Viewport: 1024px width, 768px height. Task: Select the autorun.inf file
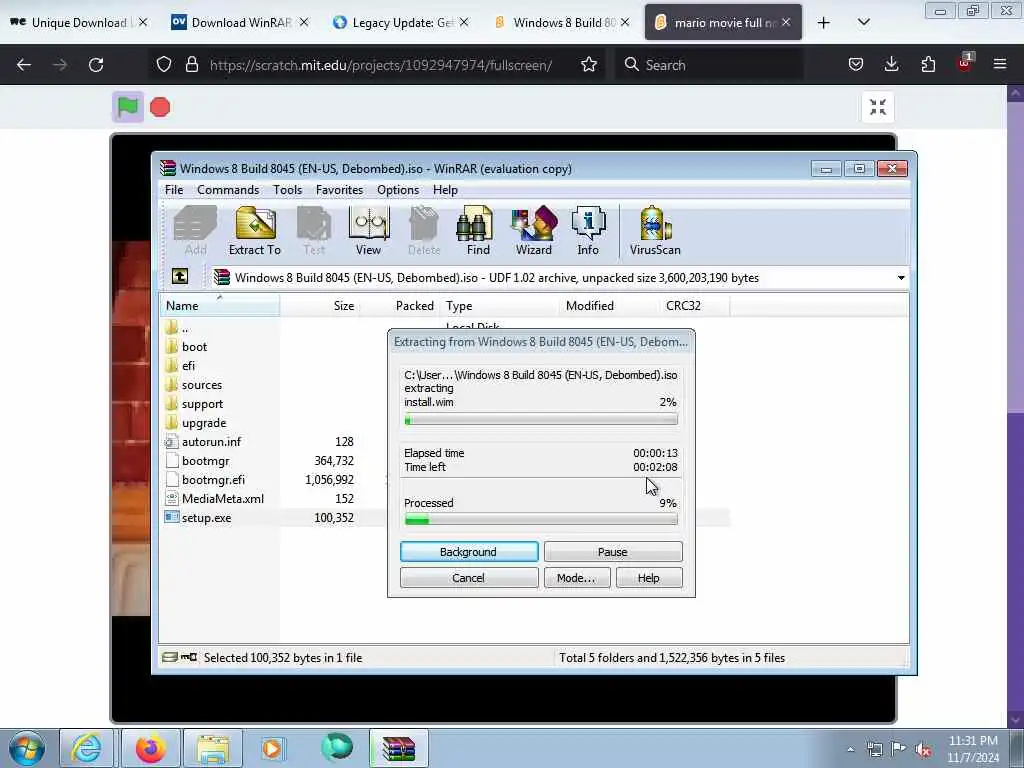click(211, 441)
